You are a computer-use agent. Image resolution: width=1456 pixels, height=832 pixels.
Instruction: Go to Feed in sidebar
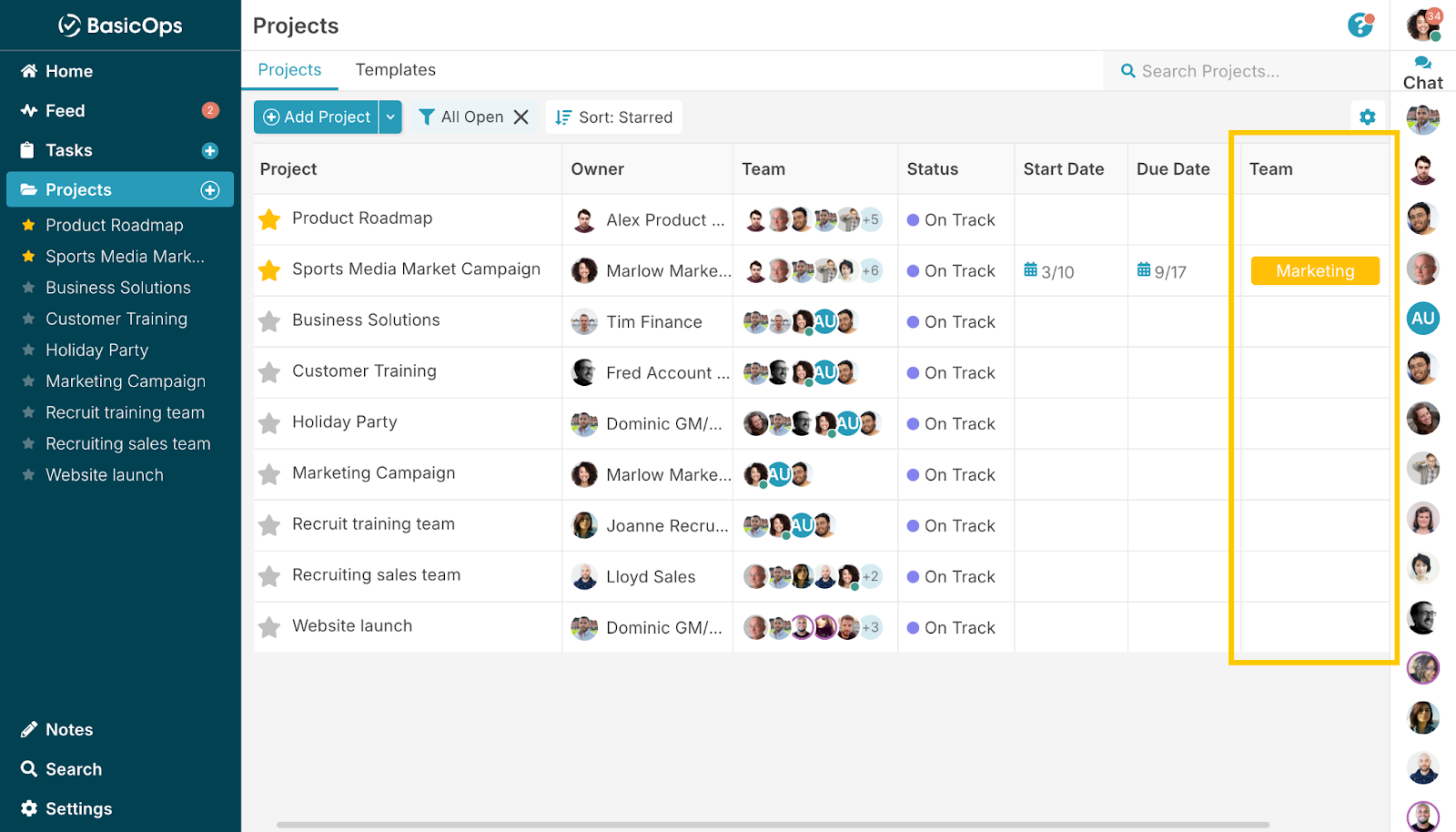(65, 111)
